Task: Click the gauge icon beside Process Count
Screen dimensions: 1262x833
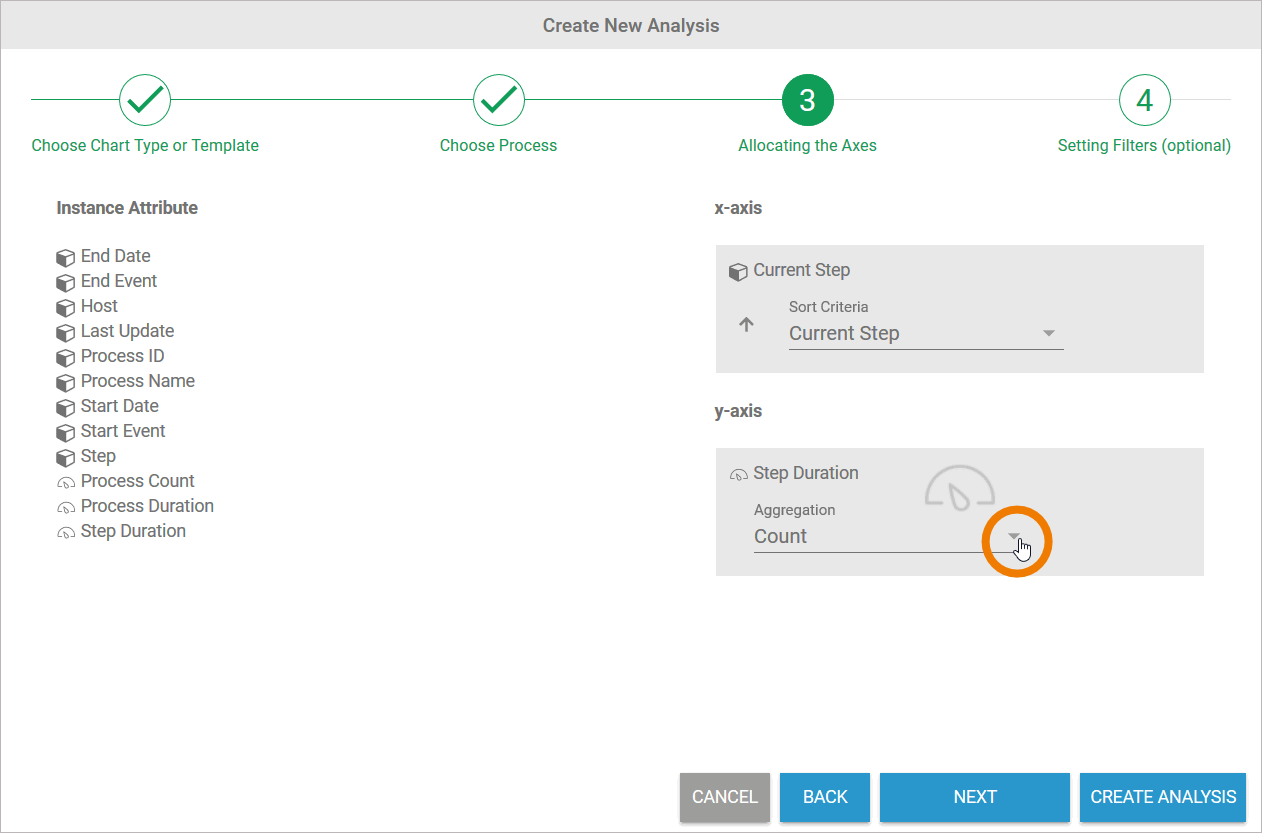Action: (x=66, y=482)
